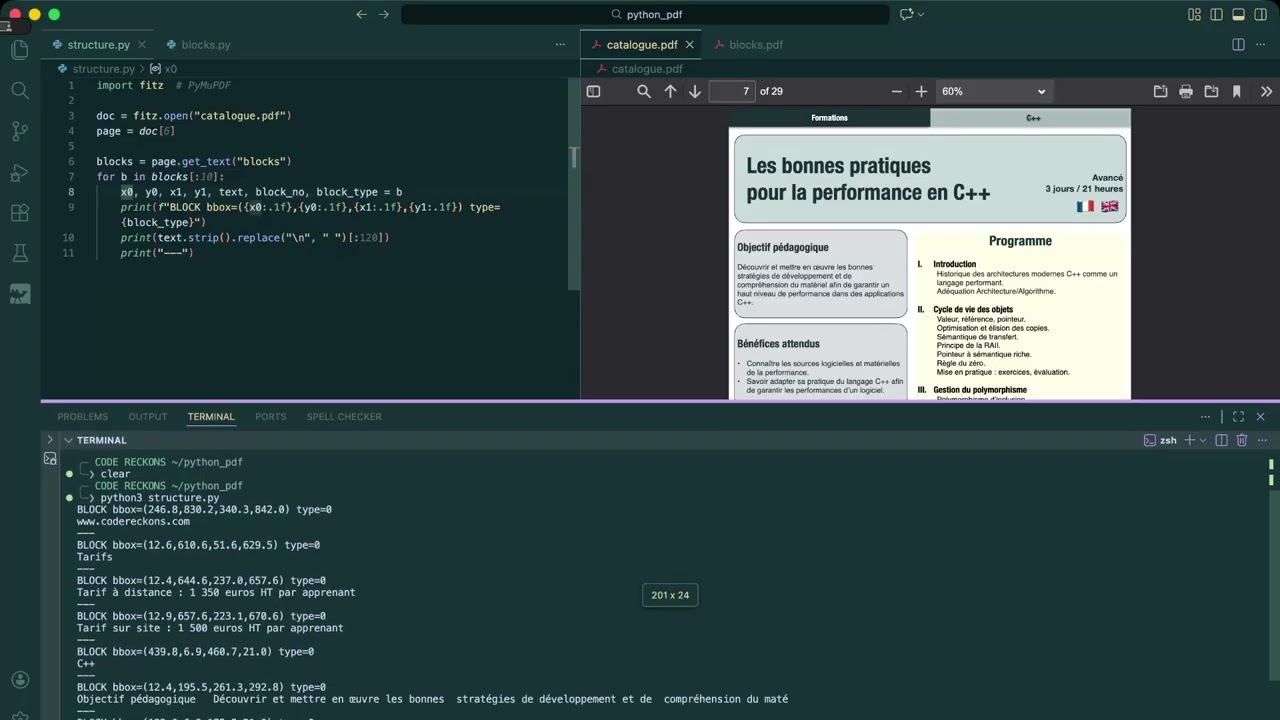Viewport: 1280px width, 720px height.
Task: Click the customize layout icon
Action: click(1194, 14)
